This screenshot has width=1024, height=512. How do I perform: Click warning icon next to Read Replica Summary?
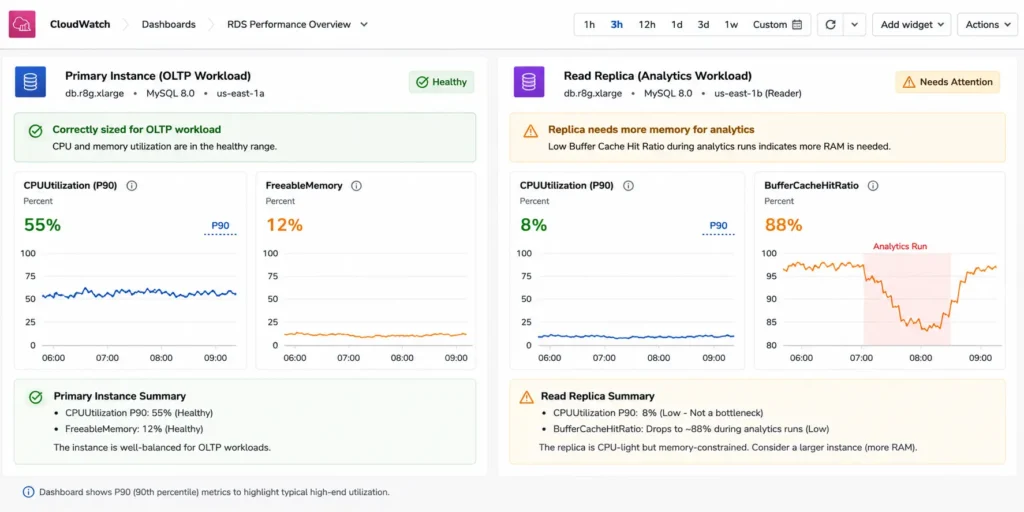point(526,396)
